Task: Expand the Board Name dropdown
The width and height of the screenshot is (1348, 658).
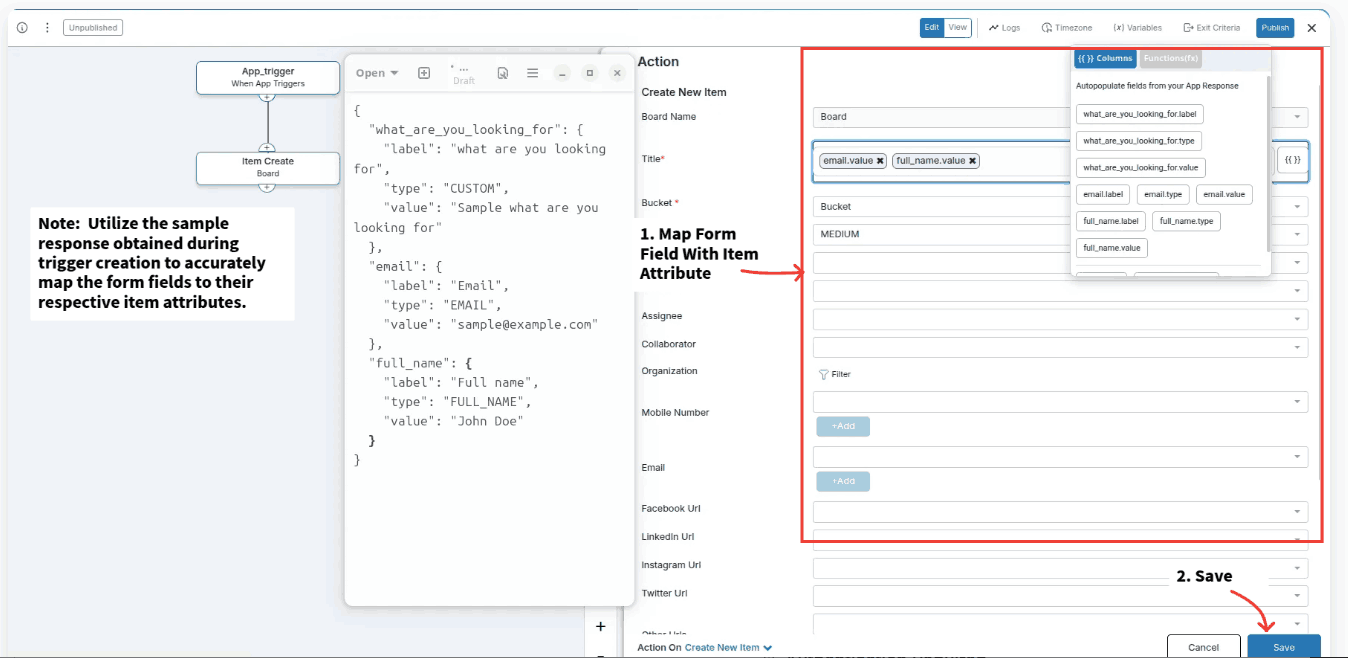Action: (1297, 117)
